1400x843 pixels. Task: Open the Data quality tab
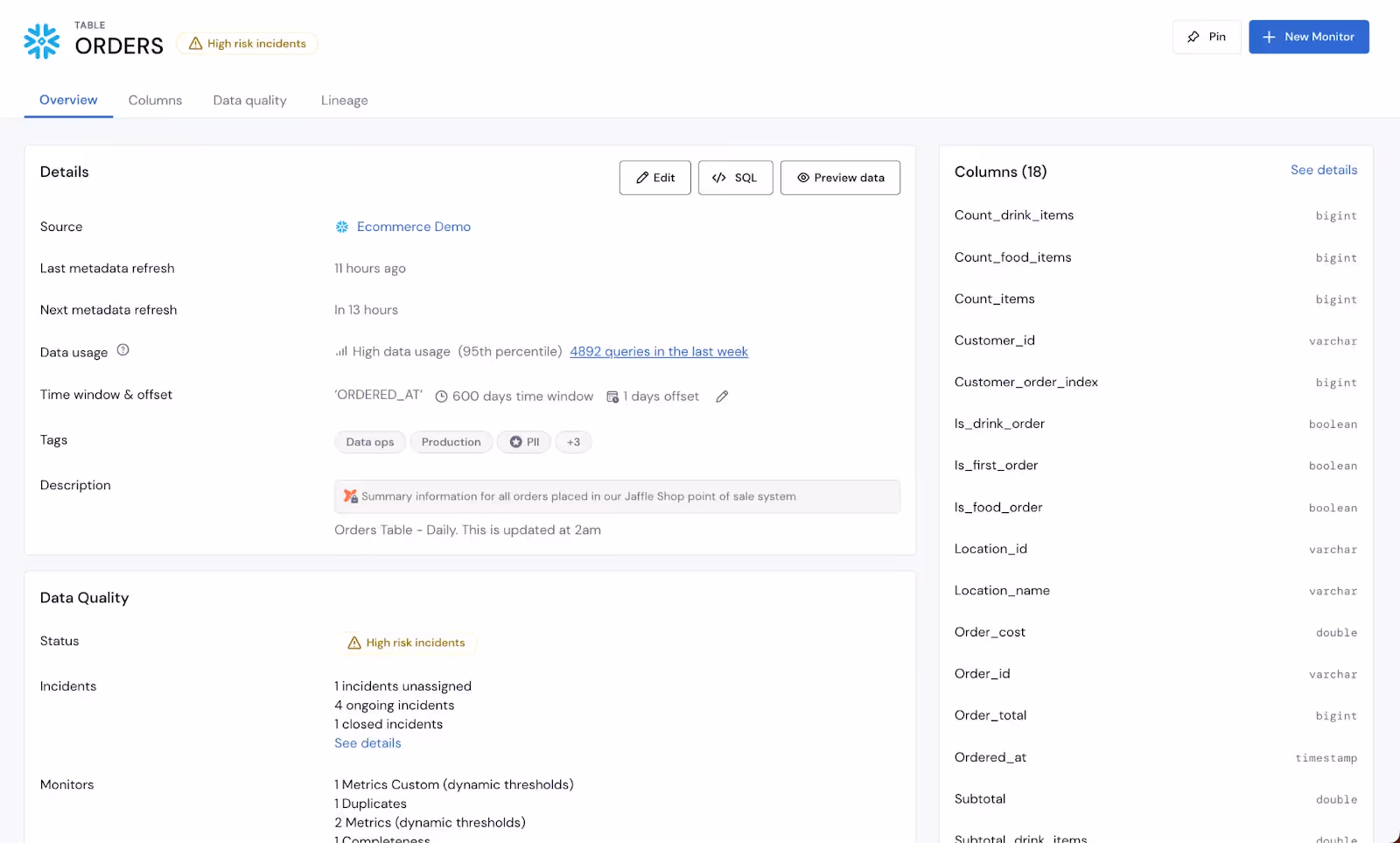coord(249,101)
